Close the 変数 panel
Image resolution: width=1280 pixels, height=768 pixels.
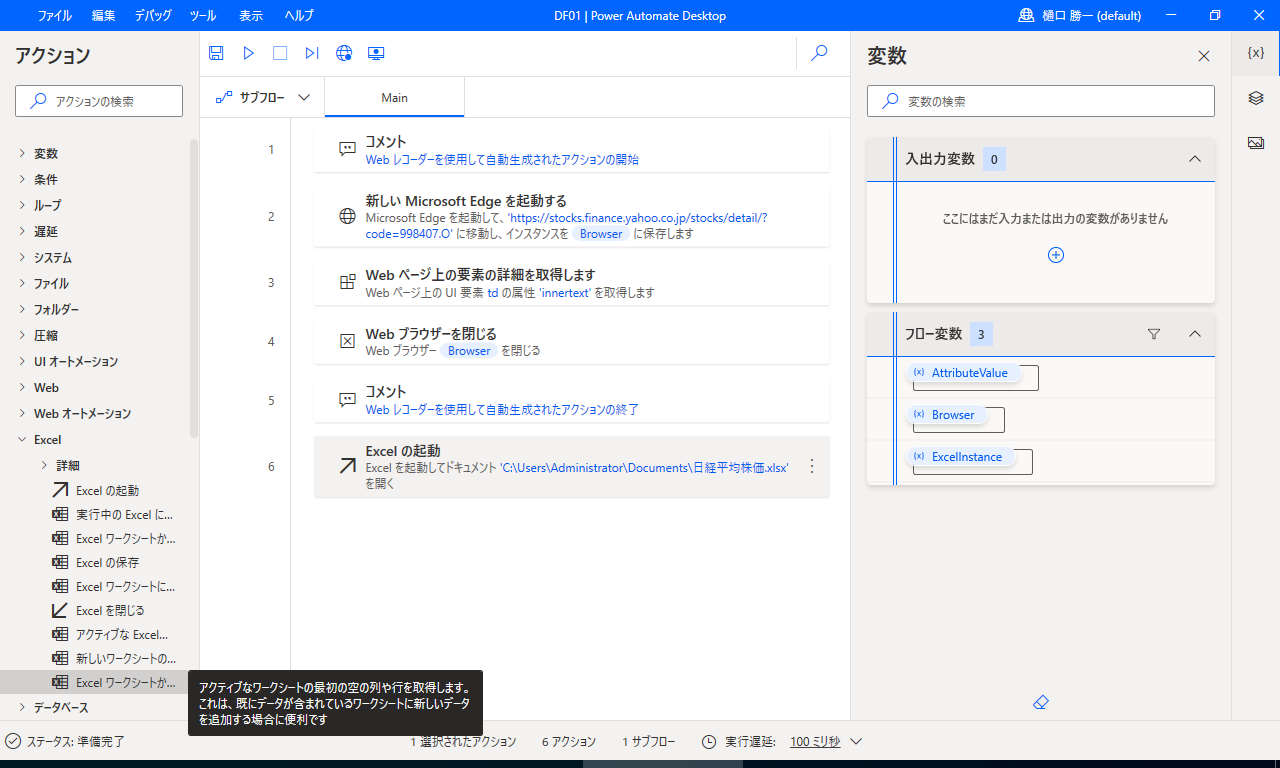1204,56
